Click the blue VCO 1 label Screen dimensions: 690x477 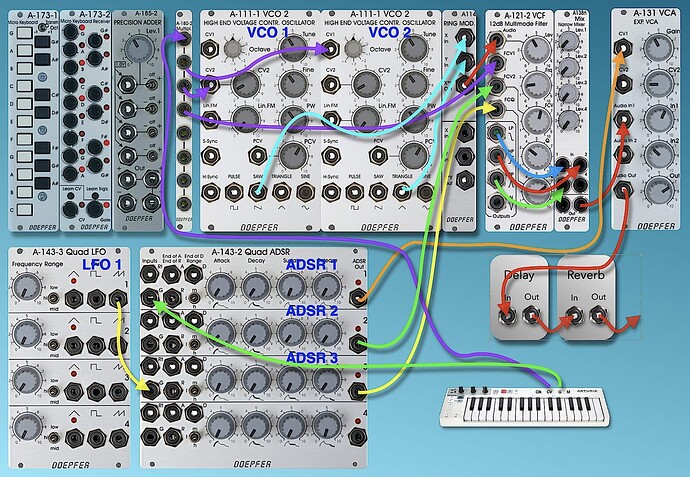[268, 33]
